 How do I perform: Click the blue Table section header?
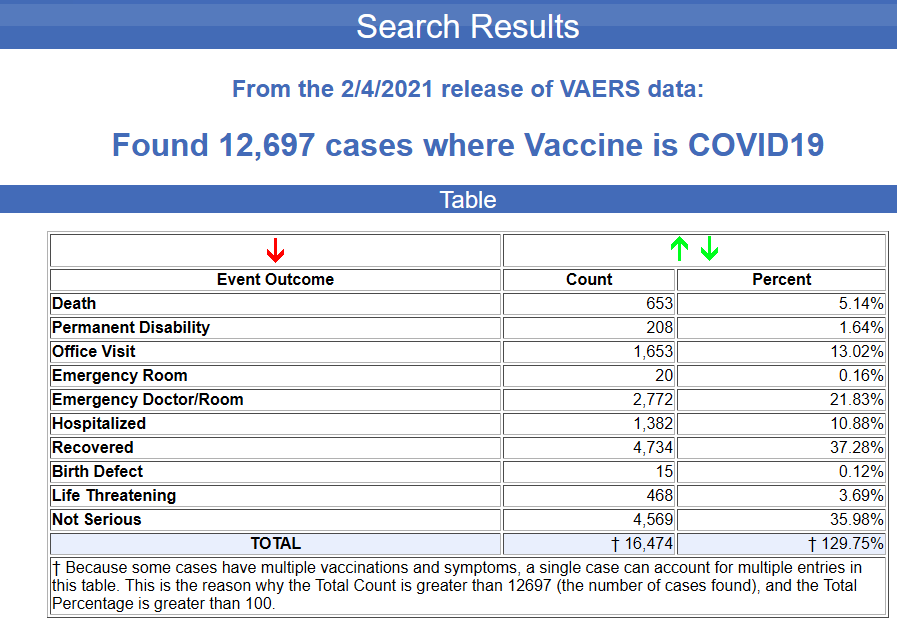click(467, 200)
